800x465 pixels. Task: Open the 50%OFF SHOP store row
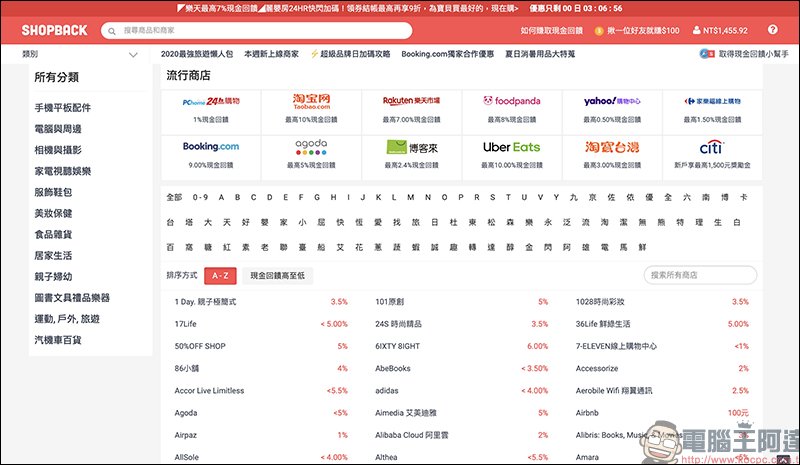tap(261, 346)
